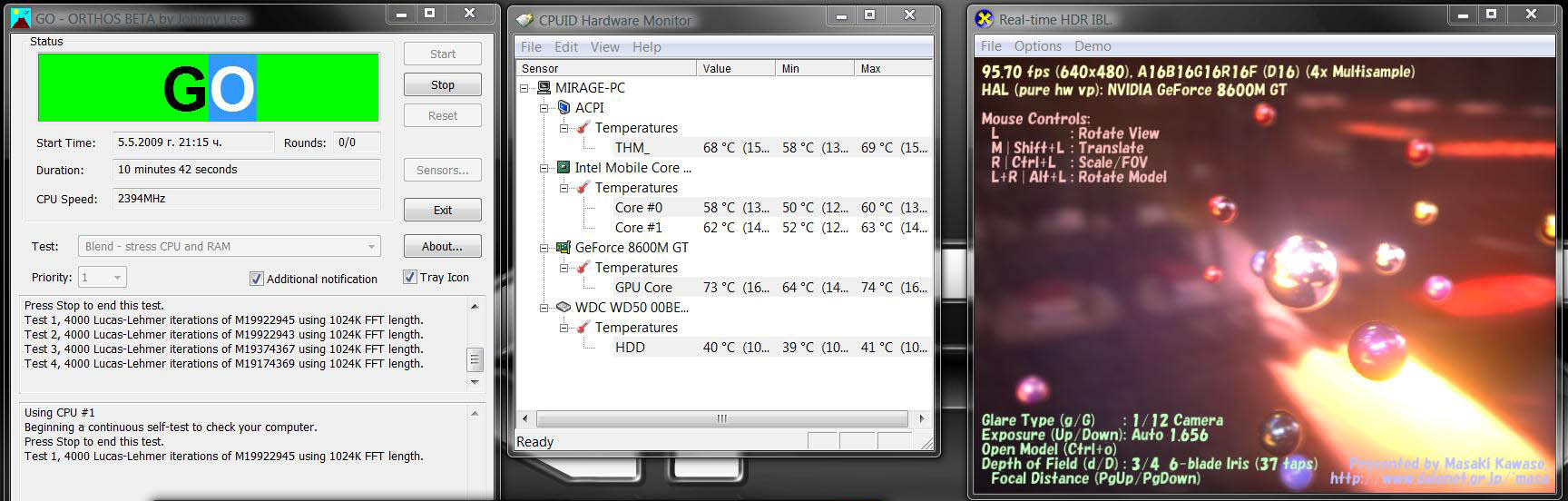Image resolution: width=1568 pixels, height=501 pixels.
Task: Open the Options menu in HDR IBL
Action: 1038,46
